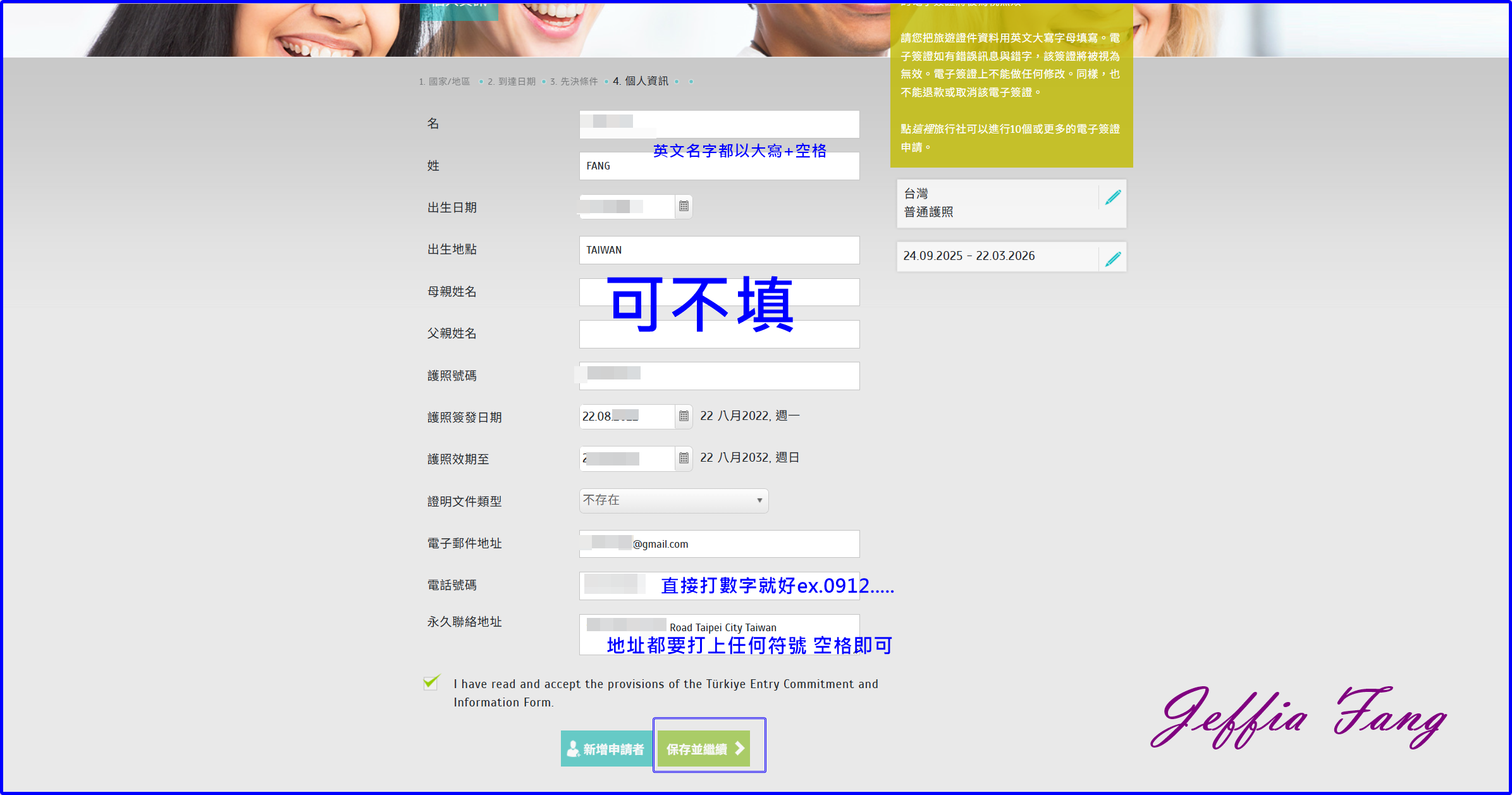1512x795 pixels.
Task: Click arrow on Save and Continue button
Action: [x=739, y=749]
